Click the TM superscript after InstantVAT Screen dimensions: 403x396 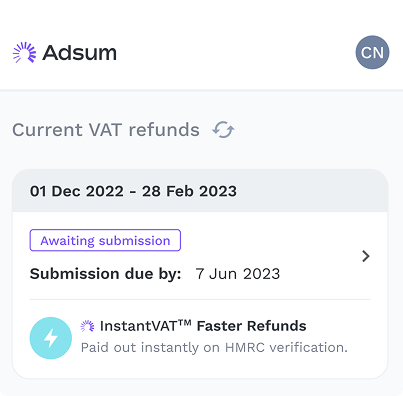184,323
